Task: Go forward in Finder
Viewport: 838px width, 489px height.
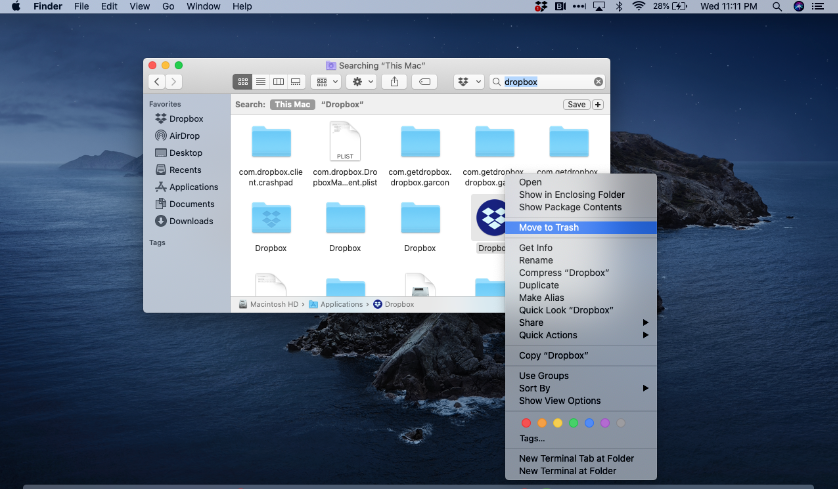Action: [174, 82]
